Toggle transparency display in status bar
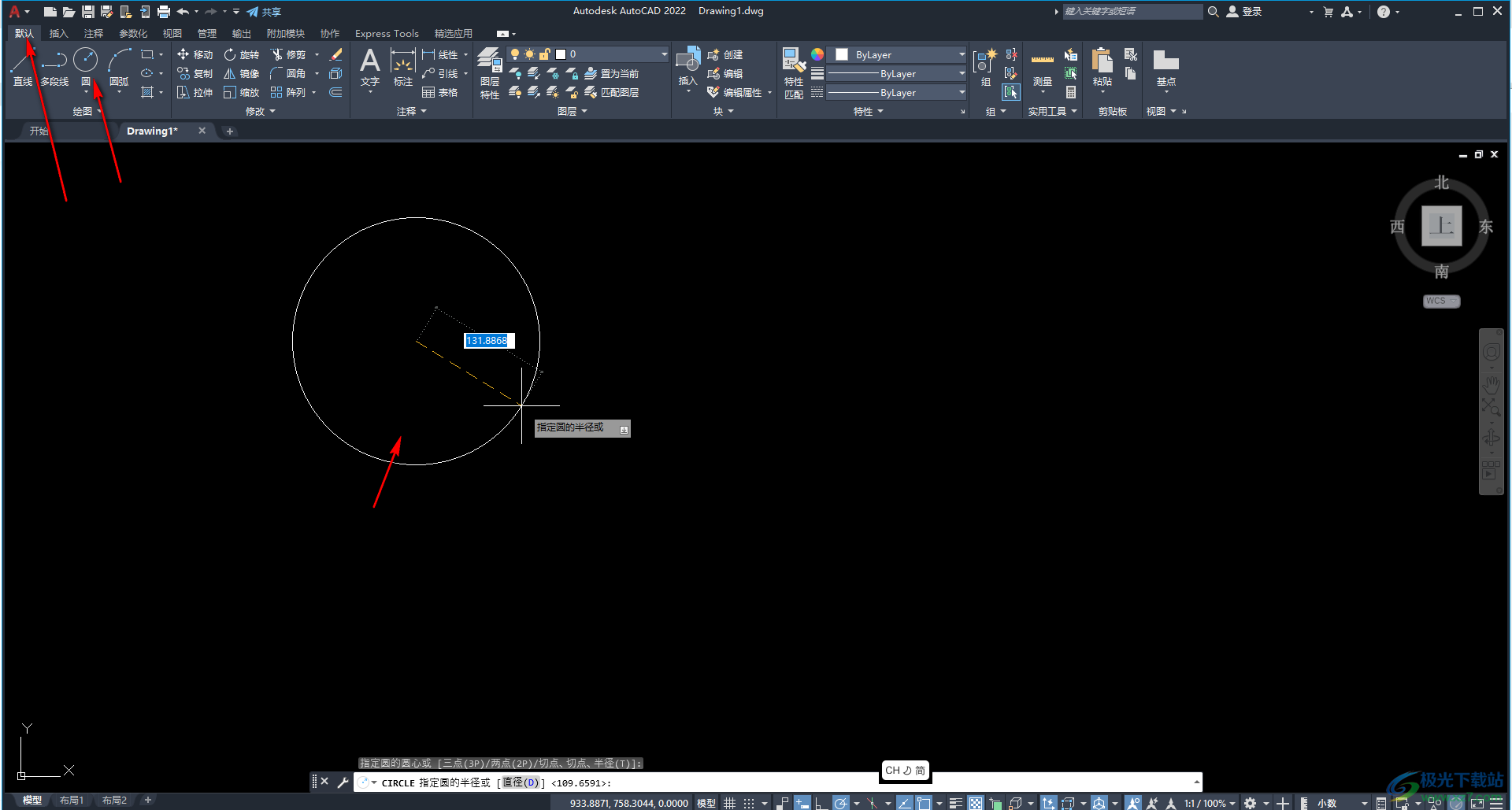Image resolution: width=1512 pixels, height=810 pixels. (x=976, y=803)
